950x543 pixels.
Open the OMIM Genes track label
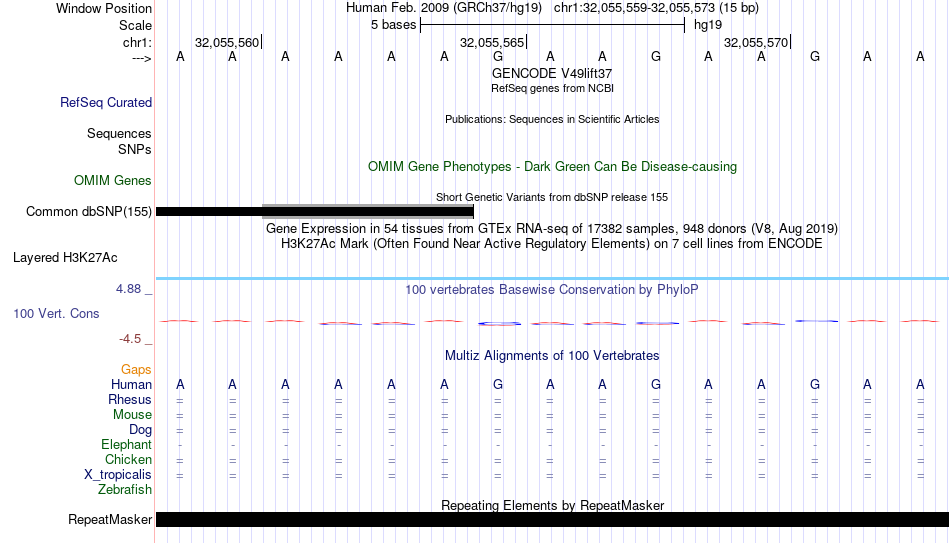113,181
